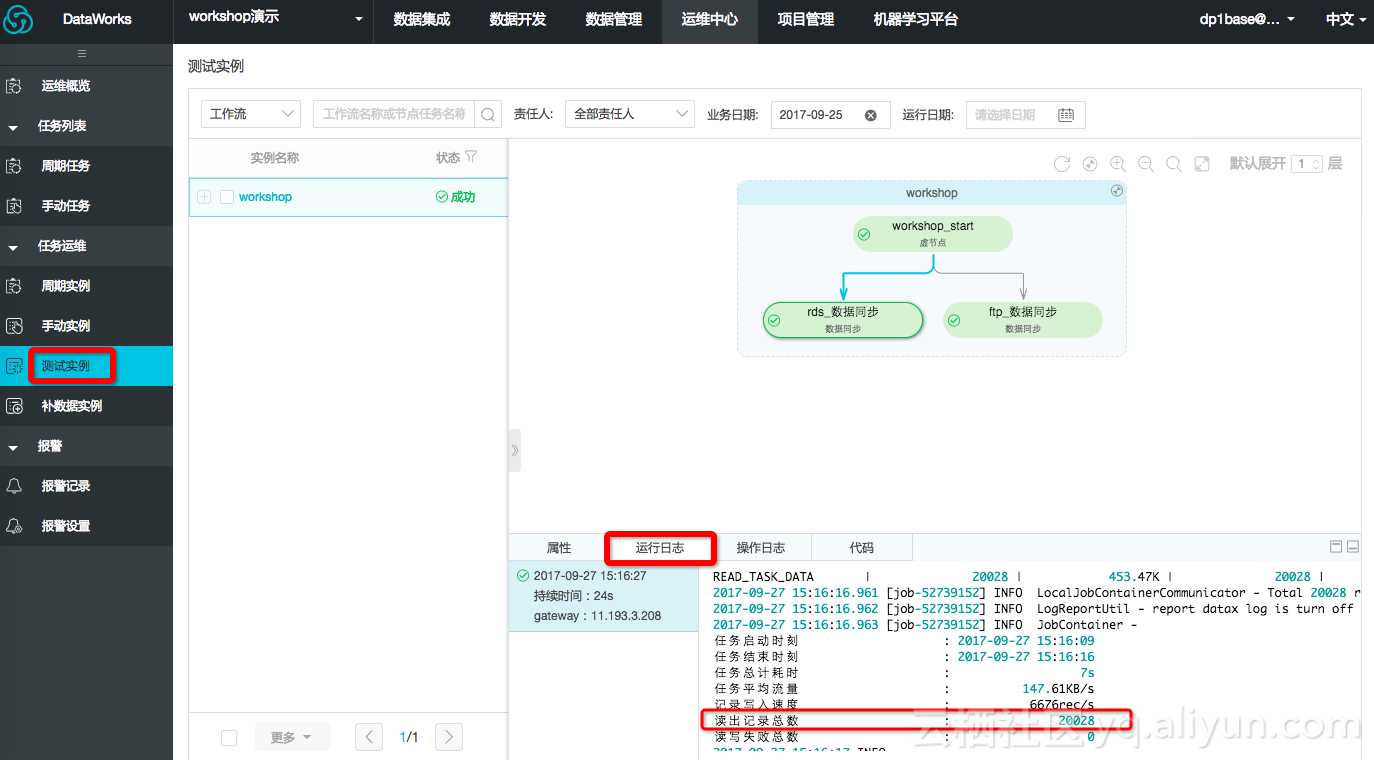The height and width of the screenshot is (760, 1374).
Task: Click the 补数据实例 sidebar icon
Action: pos(14,406)
